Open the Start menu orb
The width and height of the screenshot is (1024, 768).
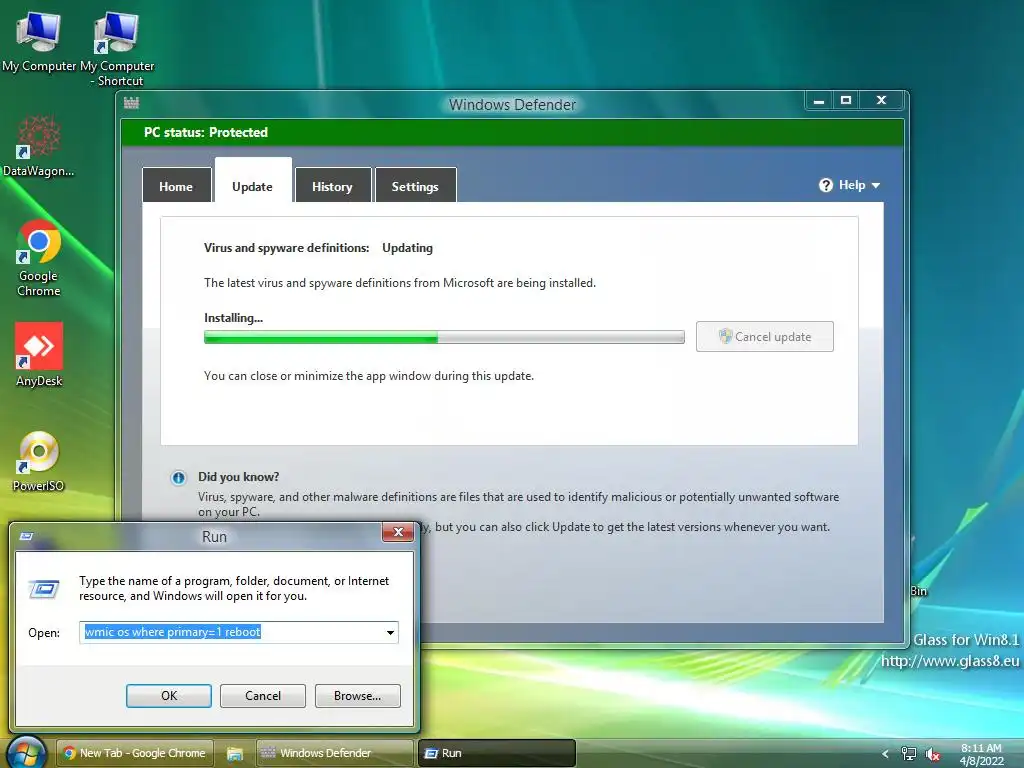(25, 752)
